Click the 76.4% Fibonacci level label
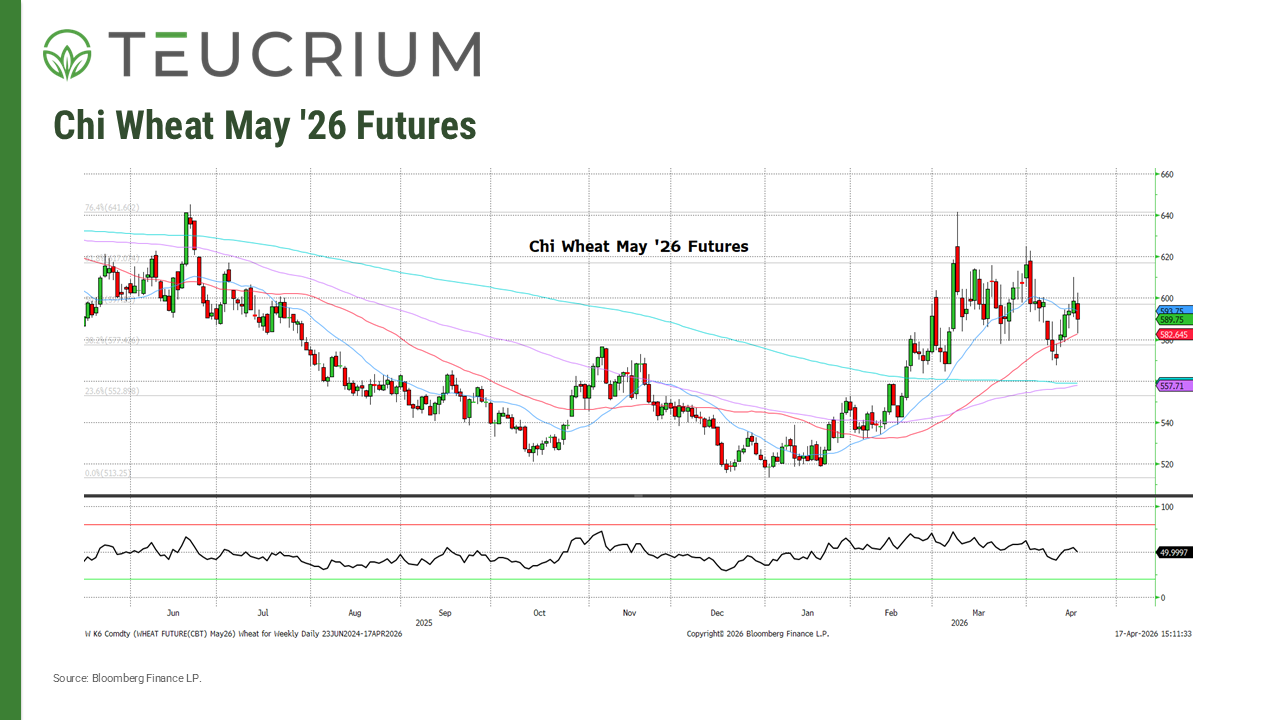The height and width of the screenshot is (720, 1280). [111, 208]
